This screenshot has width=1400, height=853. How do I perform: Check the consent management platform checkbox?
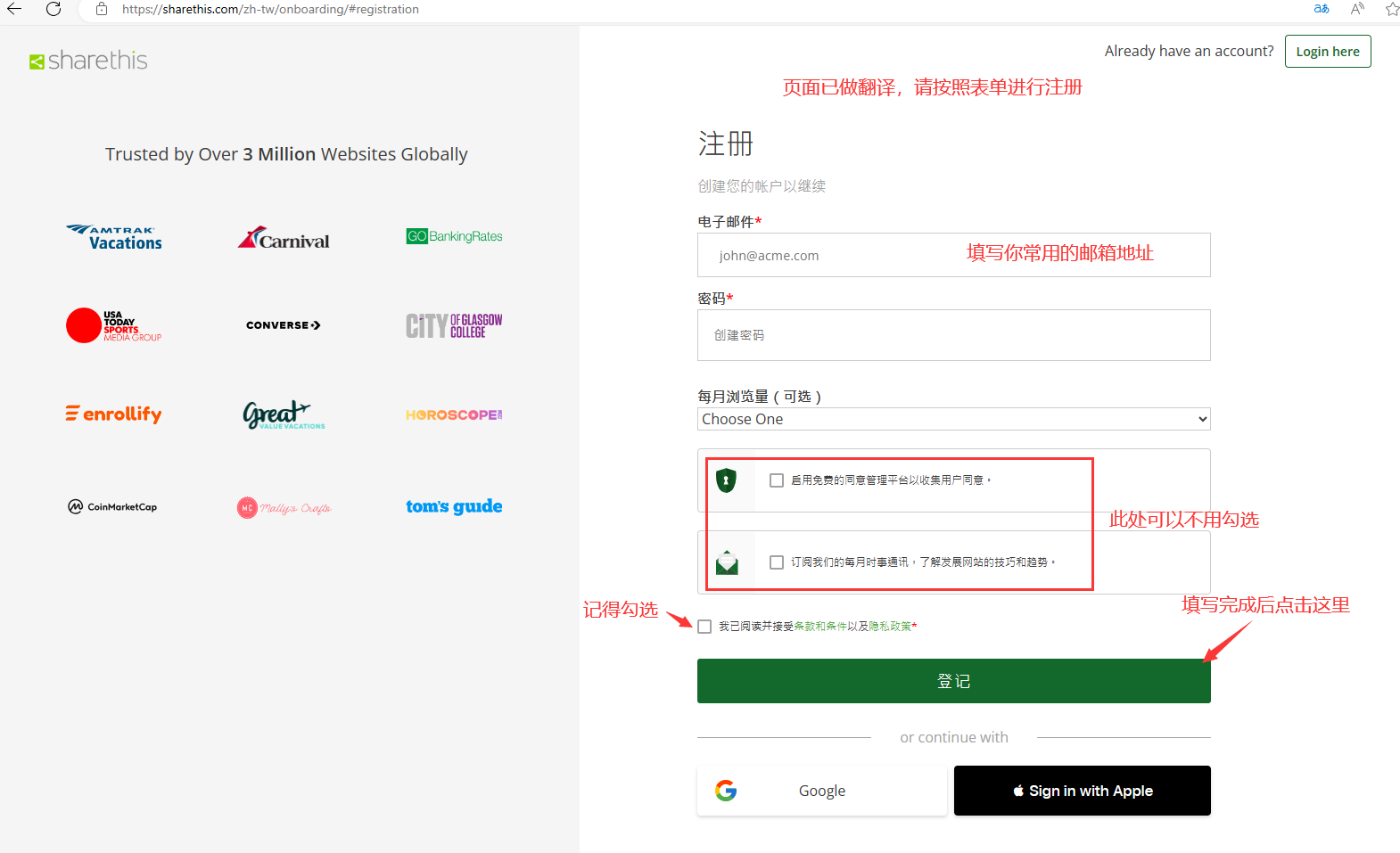(x=777, y=480)
